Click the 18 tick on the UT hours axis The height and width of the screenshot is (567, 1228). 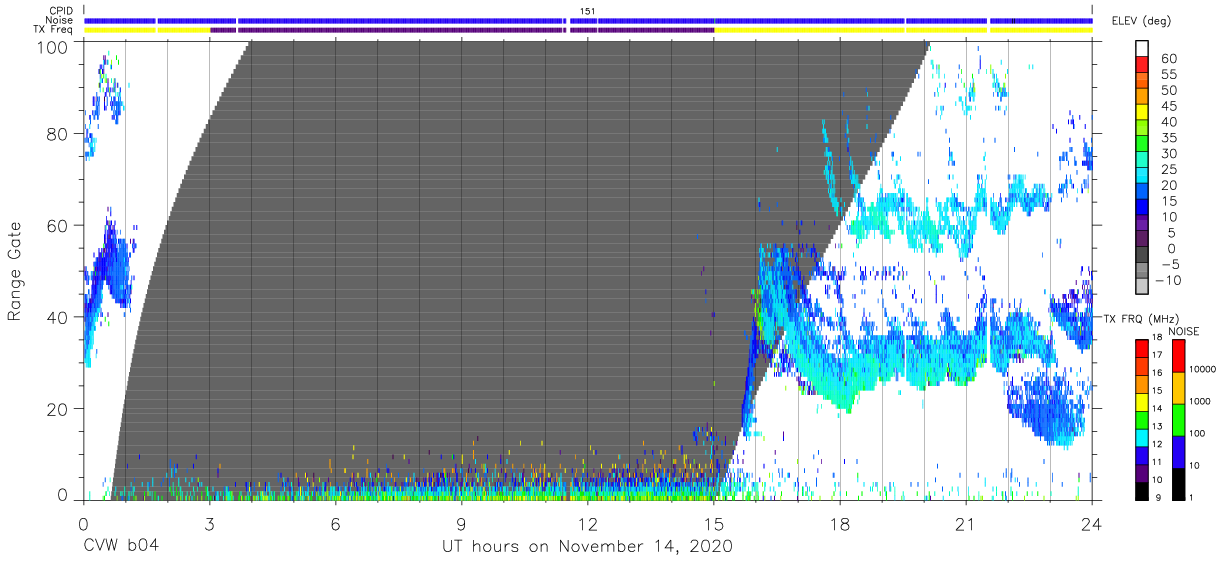tap(840, 524)
